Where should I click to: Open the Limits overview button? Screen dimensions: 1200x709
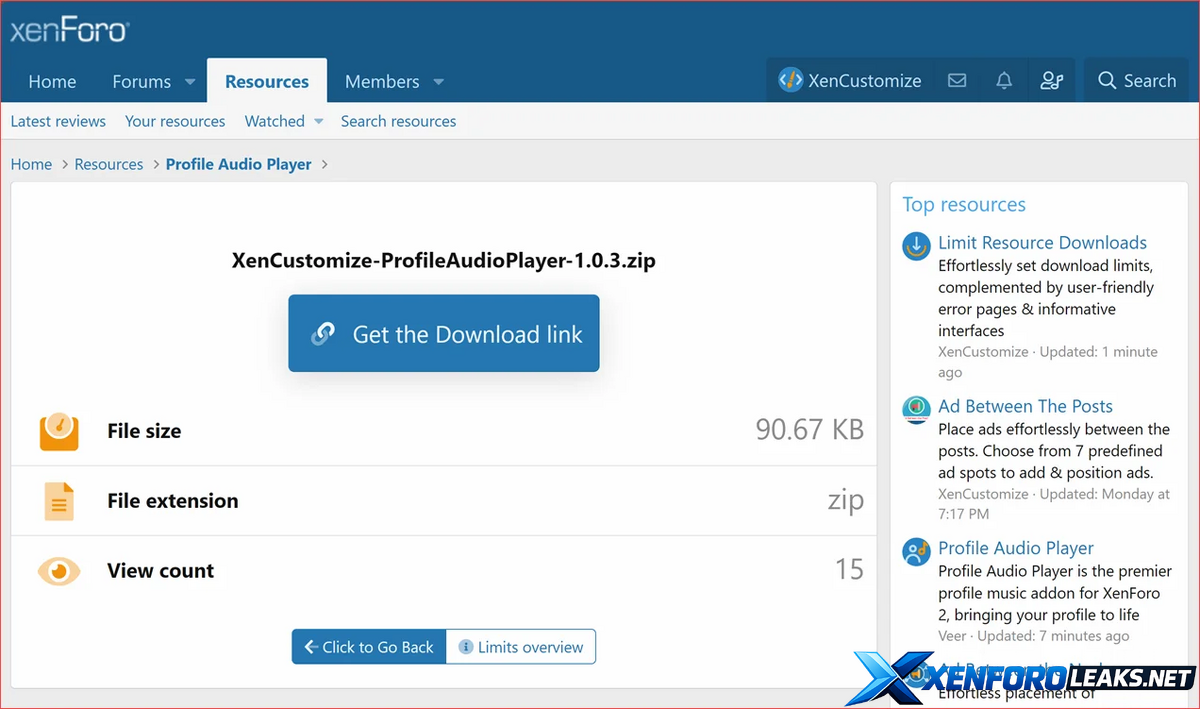[520, 647]
